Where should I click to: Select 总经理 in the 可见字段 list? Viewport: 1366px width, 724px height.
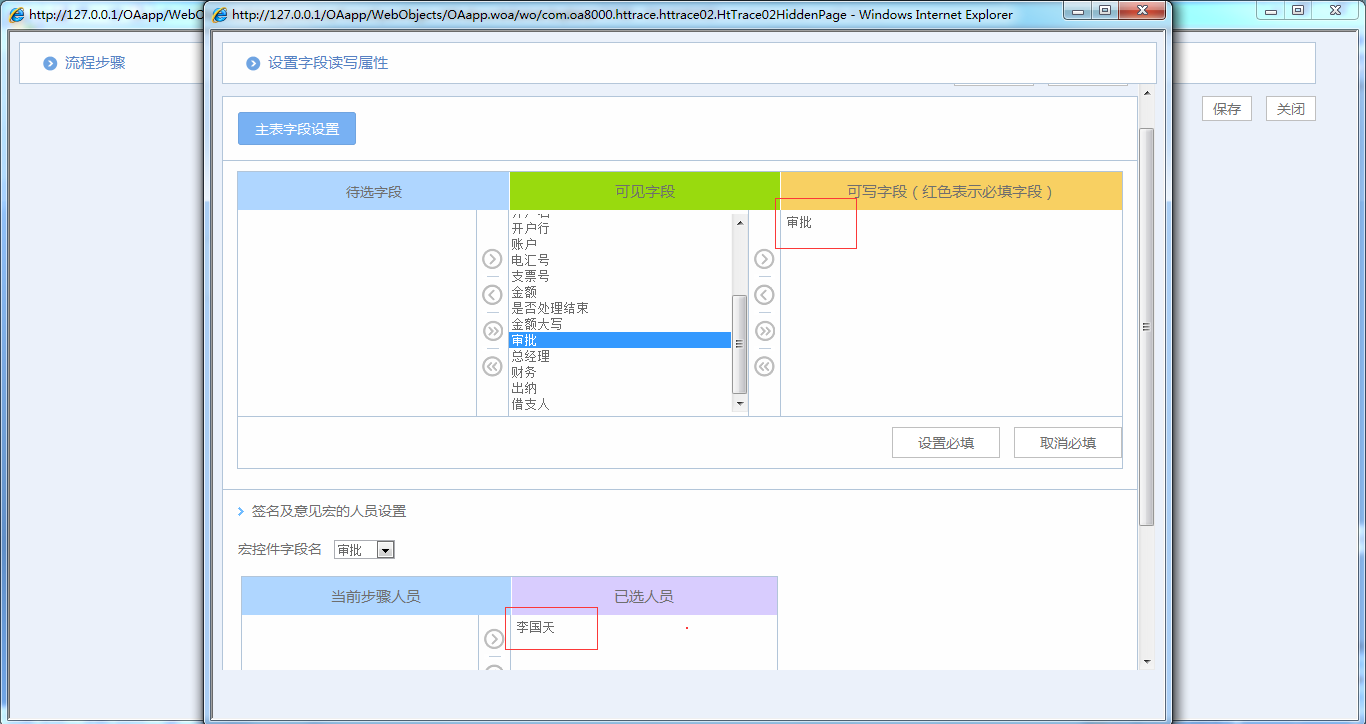coord(531,356)
